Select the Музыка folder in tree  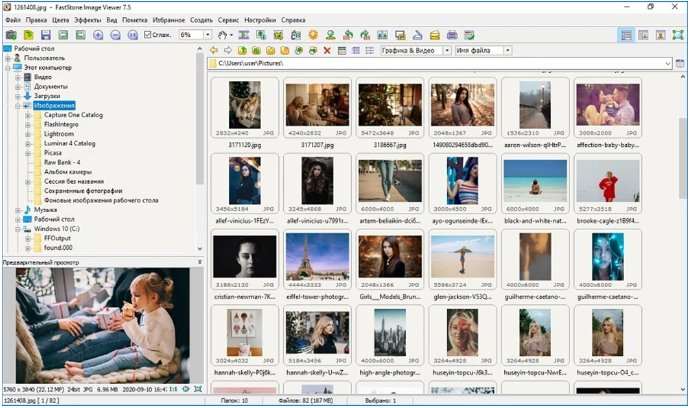pos(44,209)
